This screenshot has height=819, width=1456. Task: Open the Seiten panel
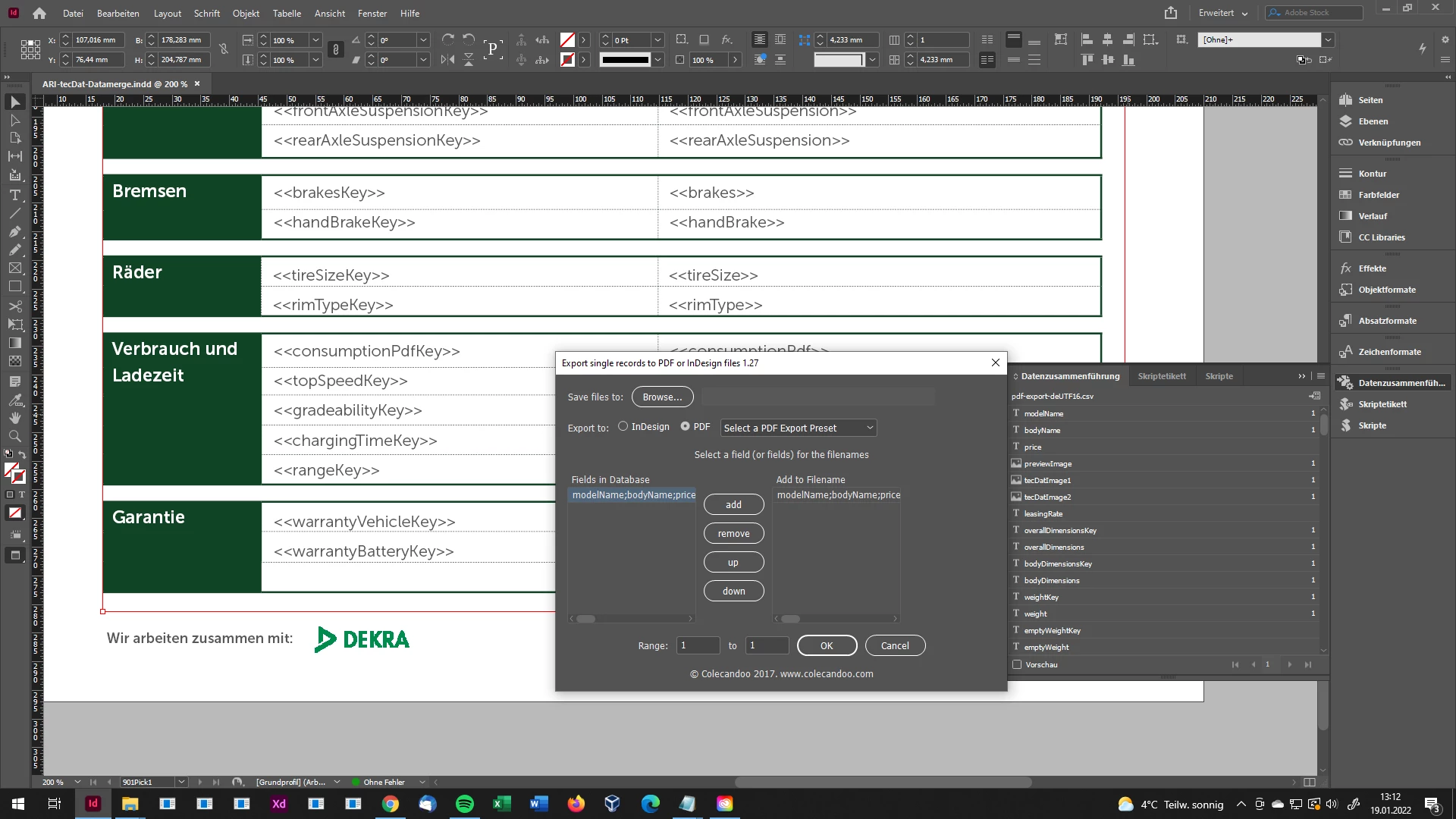1370,100
